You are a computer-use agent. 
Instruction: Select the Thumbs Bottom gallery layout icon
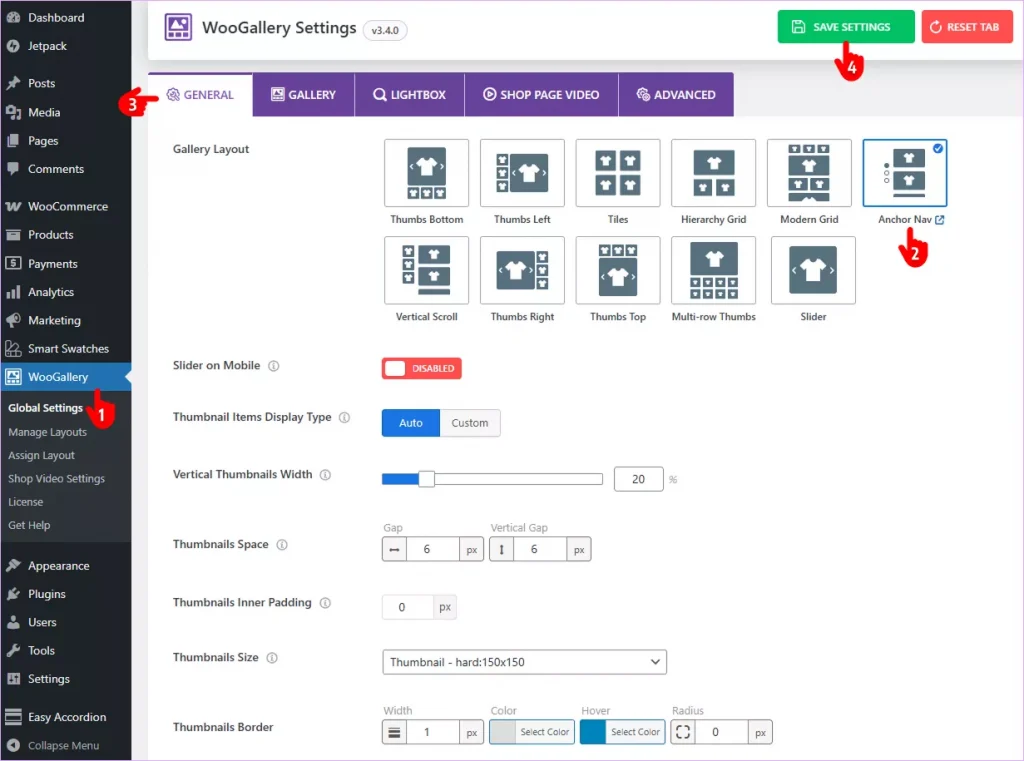pos(426,173)
